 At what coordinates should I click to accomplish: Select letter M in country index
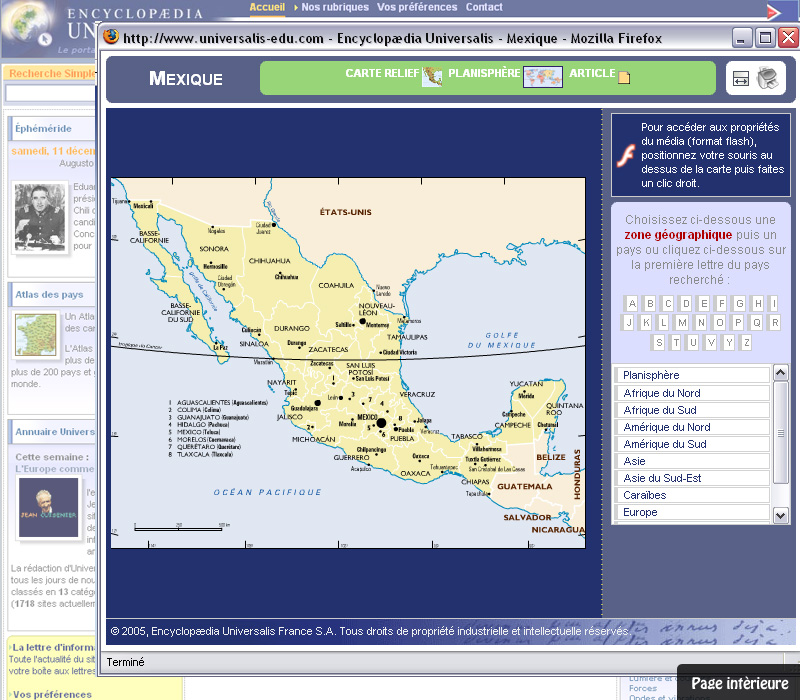(682, 322)
